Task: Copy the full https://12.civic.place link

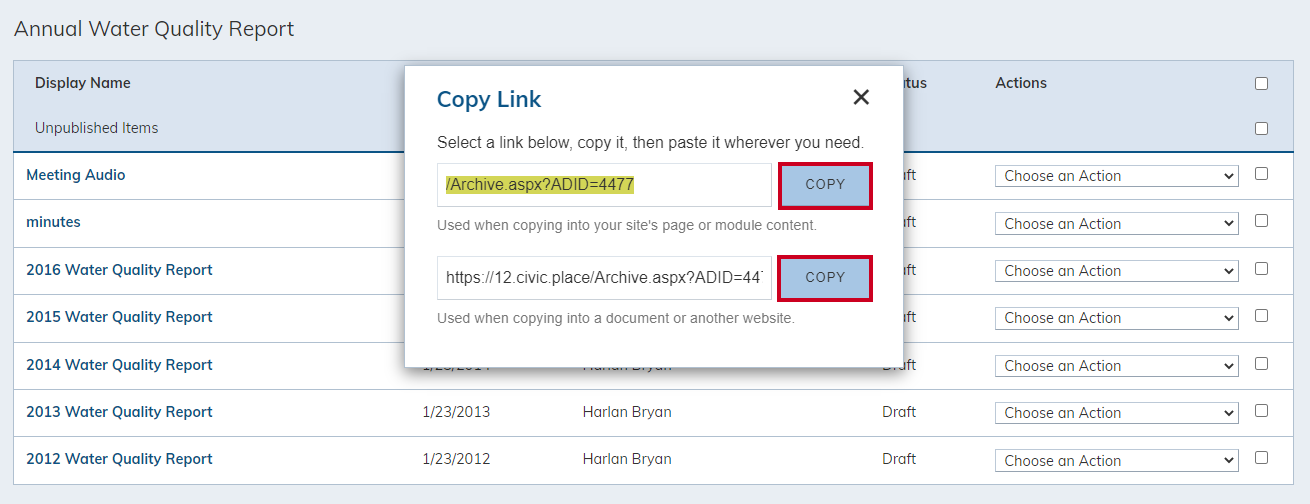Action: (x=825, y=278)
